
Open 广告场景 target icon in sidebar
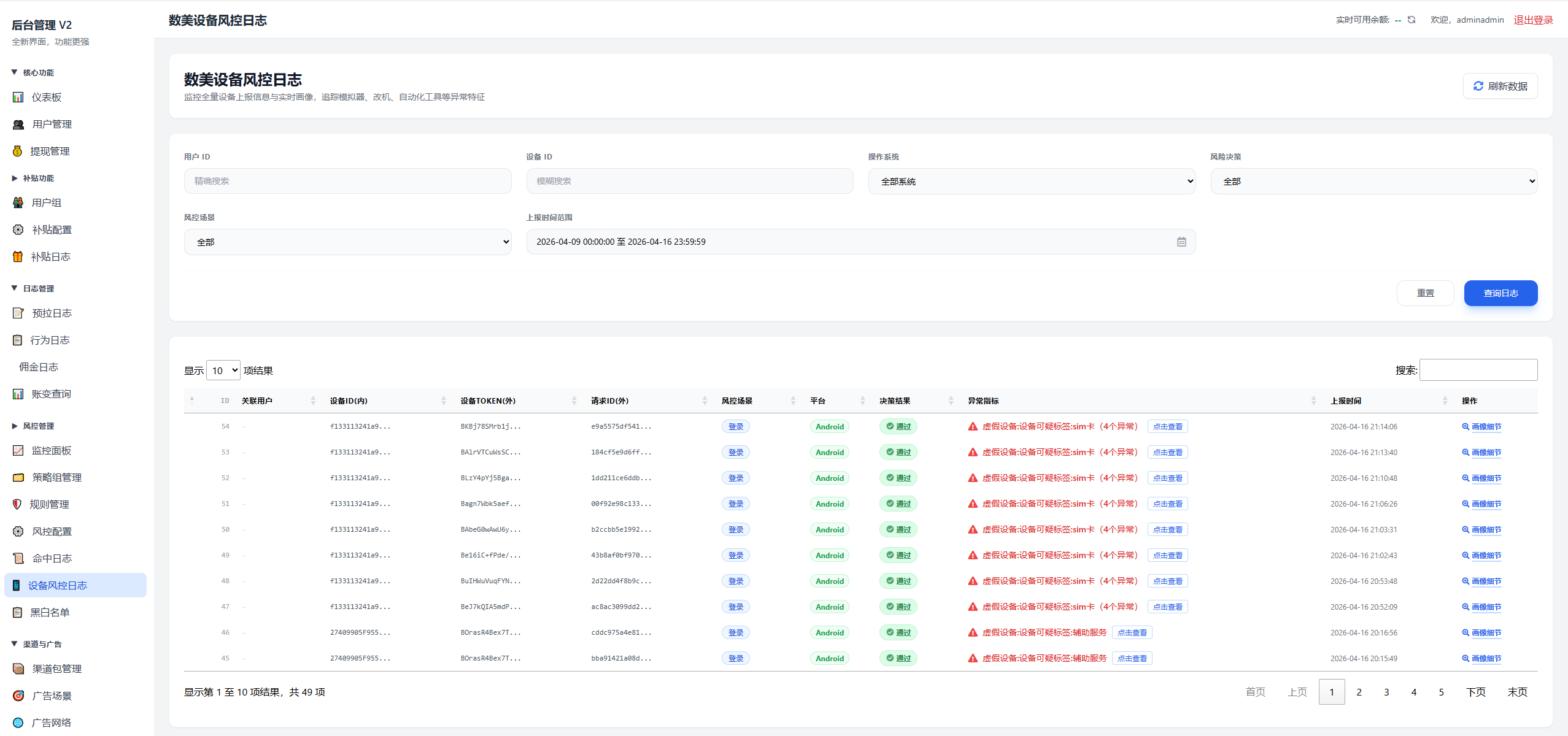[x=18, y=696]
